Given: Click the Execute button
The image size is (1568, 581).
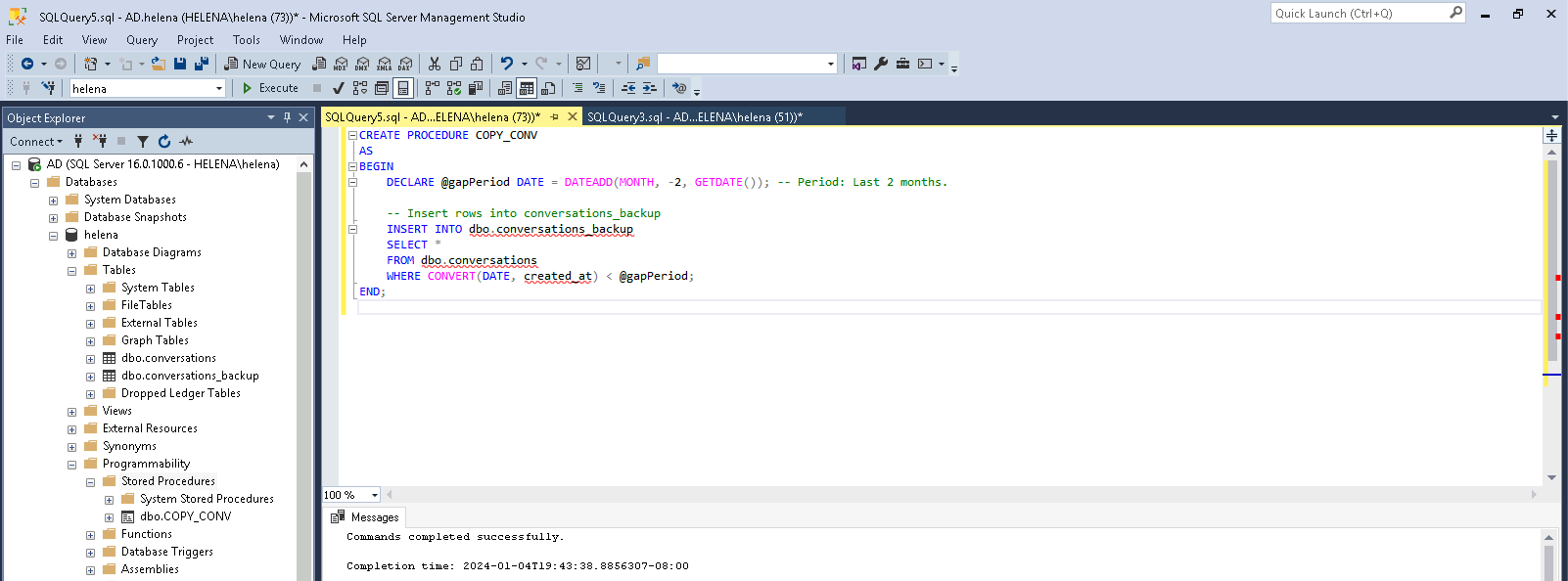Looking at the screenshot, I should (x=270, y=88).
